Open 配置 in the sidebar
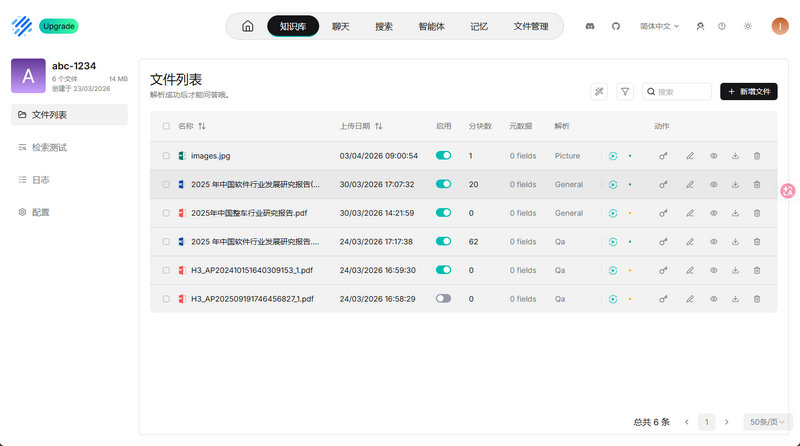 pyautogui.click(x=69, y=212)
